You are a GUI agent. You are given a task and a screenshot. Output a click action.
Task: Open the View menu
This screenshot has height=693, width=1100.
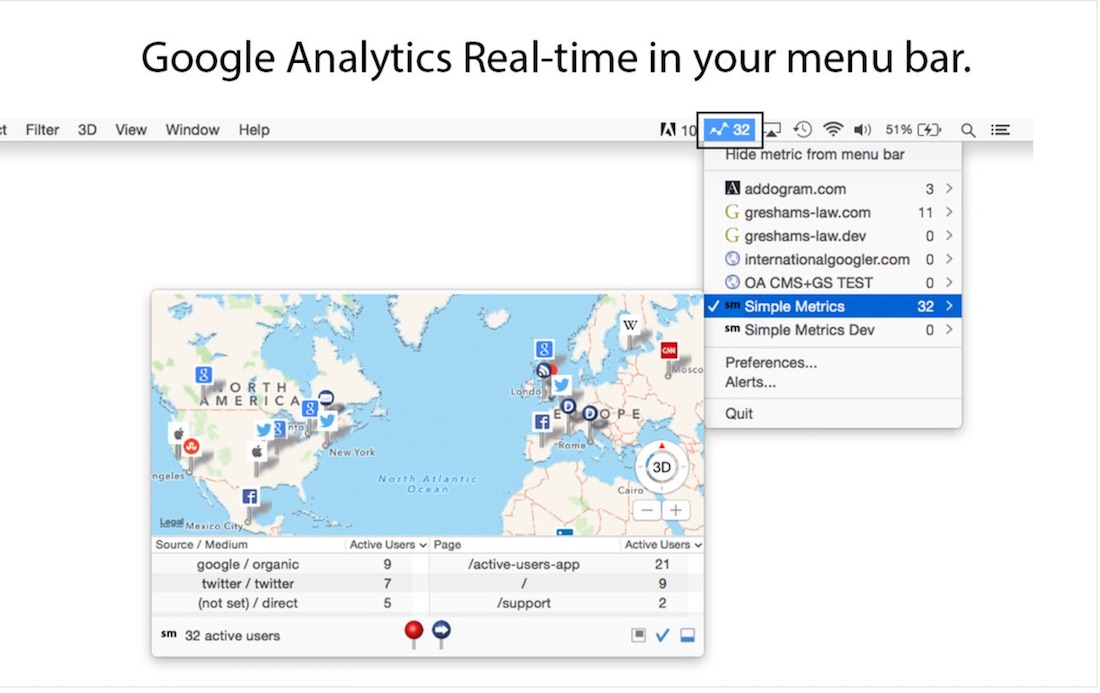click(x=131, y=130)
